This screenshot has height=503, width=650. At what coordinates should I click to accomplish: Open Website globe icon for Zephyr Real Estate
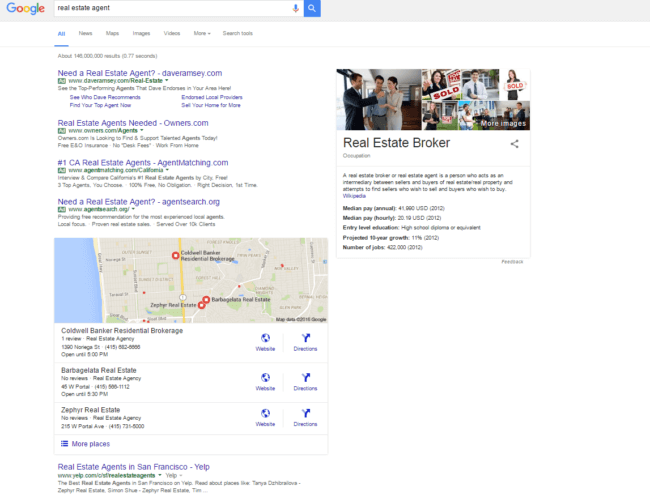pyautogui.click(x=265, y=413)
